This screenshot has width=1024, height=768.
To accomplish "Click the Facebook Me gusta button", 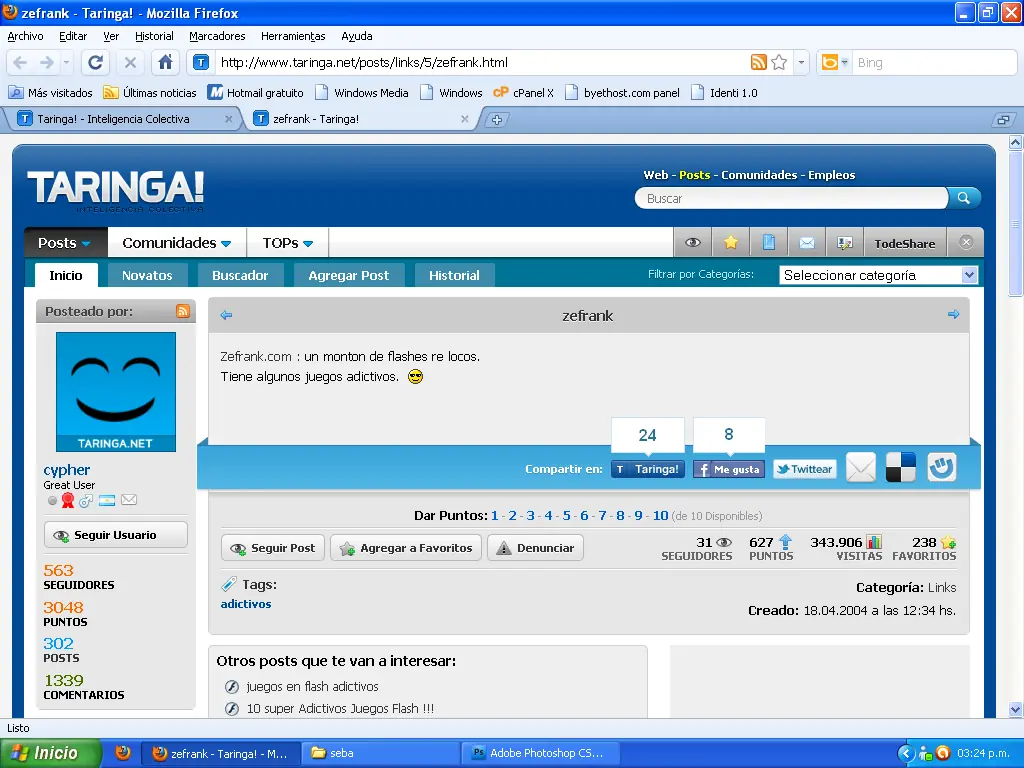I will pyautogui.click(x=729, y=469).
